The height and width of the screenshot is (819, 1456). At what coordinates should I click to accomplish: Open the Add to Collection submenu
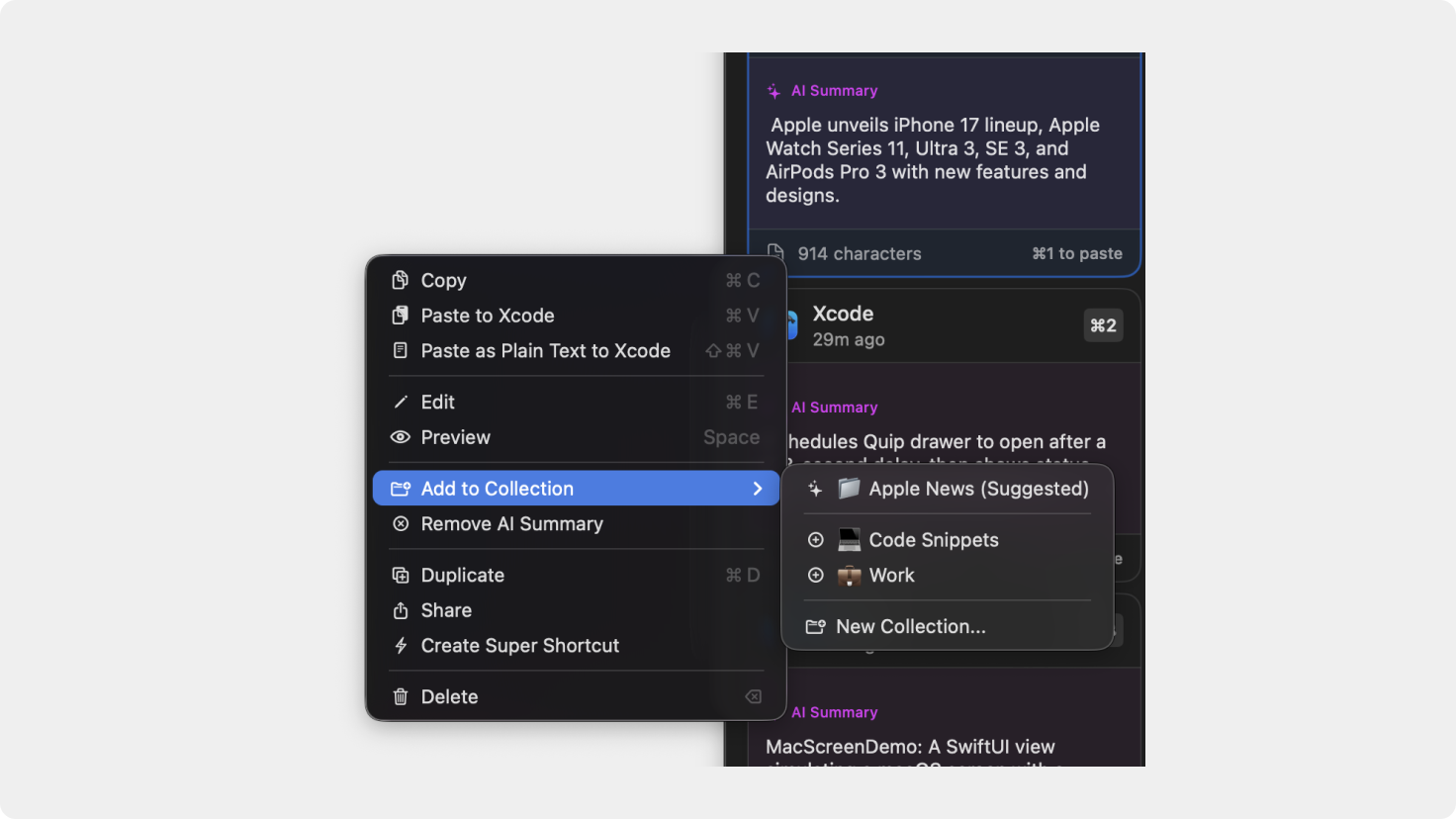tap(576, 489)
